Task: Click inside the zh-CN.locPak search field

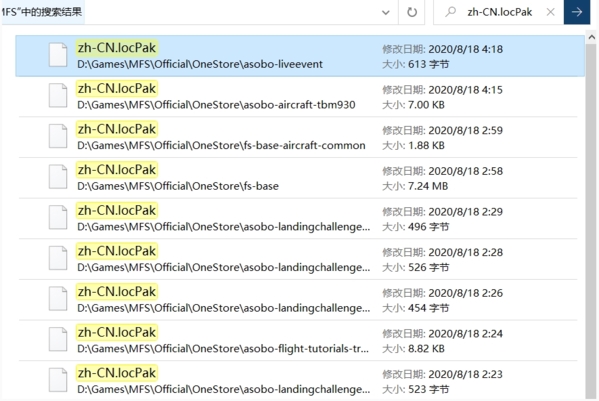Action: point(499,12)
